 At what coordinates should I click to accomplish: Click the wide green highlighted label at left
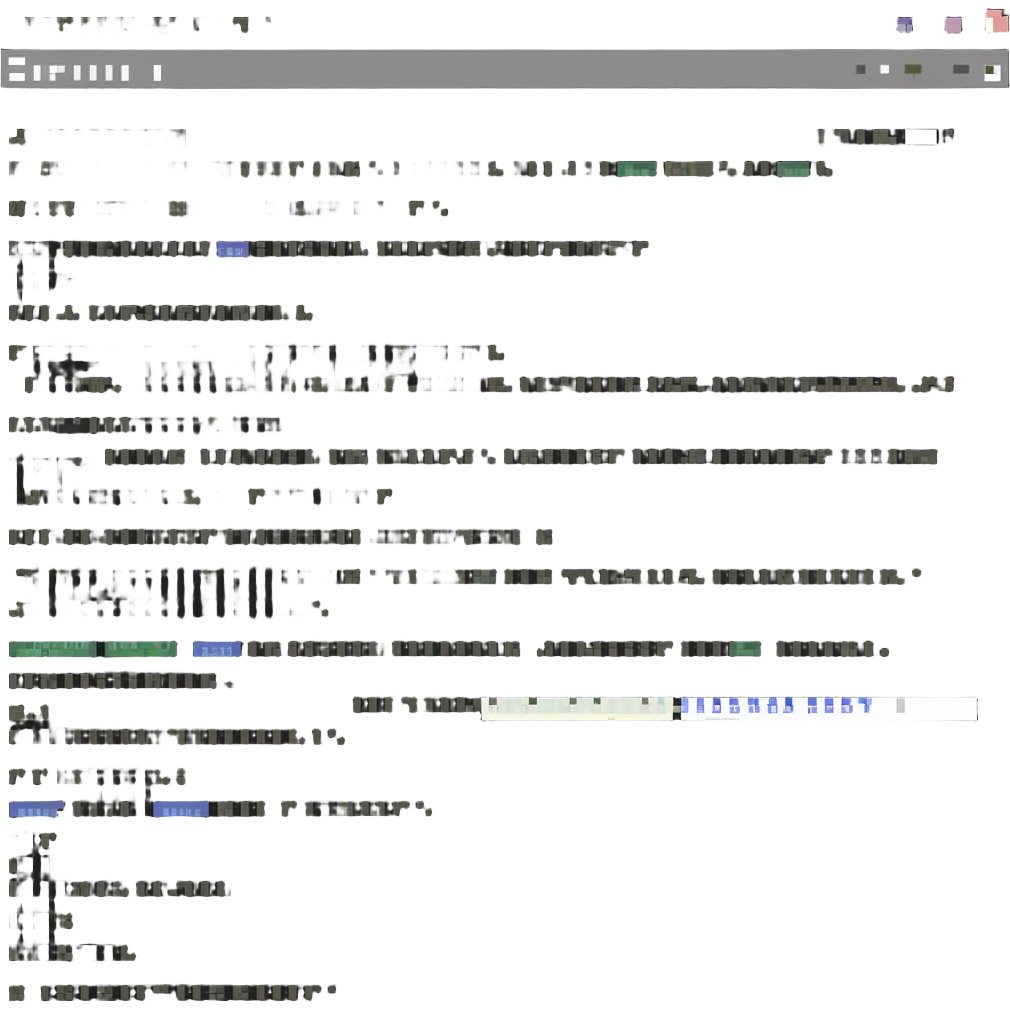click(x=52, y=650)
